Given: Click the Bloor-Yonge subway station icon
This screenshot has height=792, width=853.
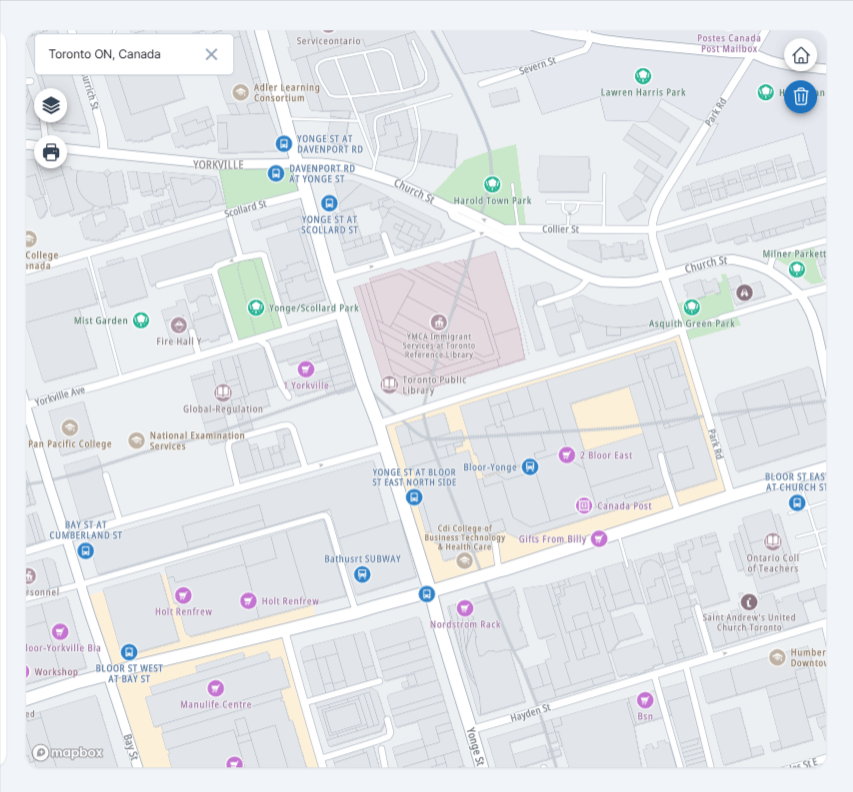Looking at the screenshot, I should [530, 466].
